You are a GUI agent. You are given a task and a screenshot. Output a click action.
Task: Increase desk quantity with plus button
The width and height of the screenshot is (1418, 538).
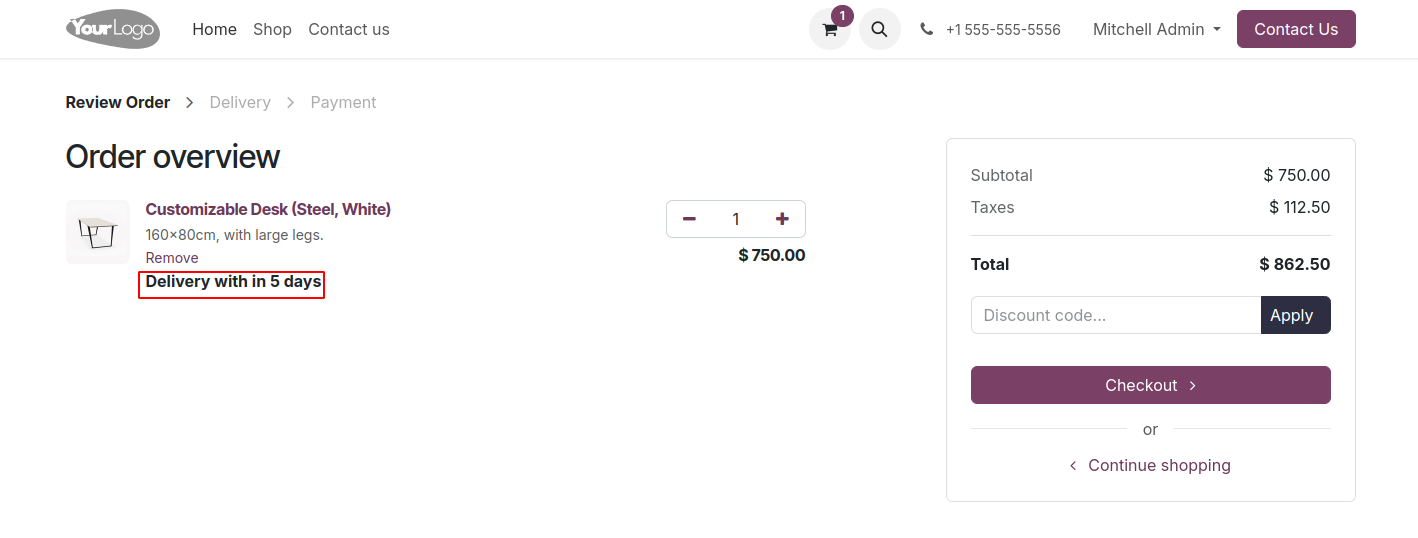tap(782, 219)
